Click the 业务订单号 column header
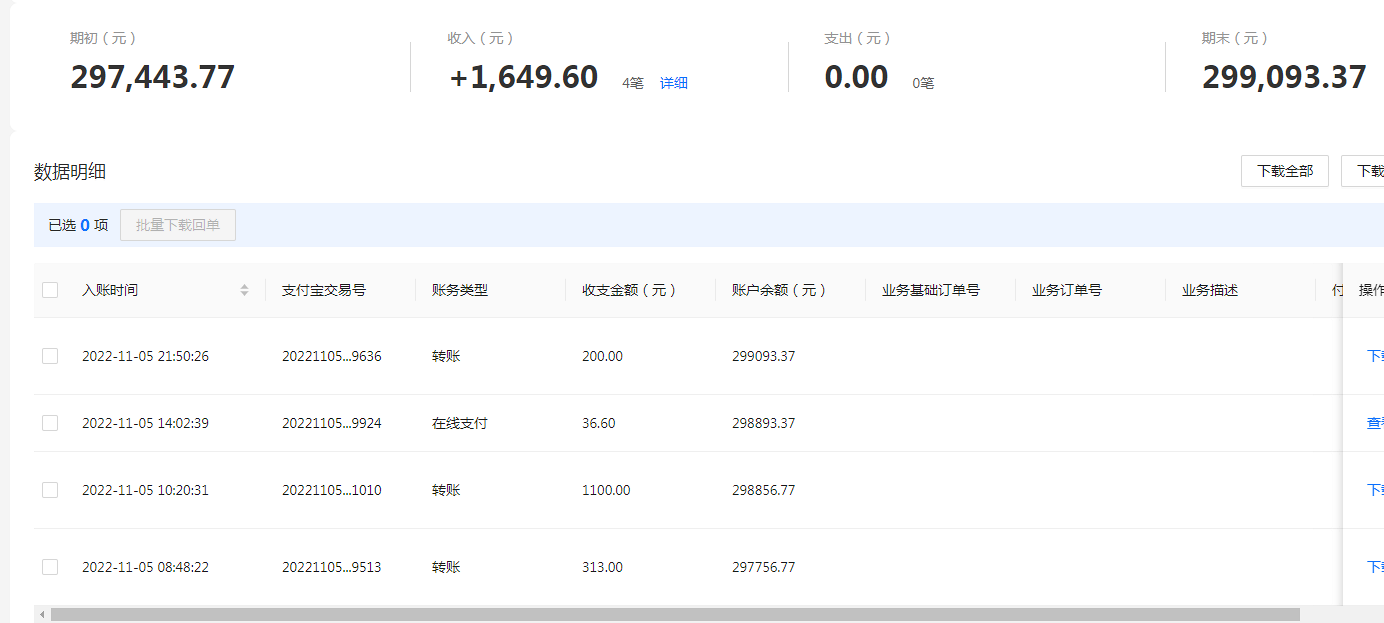This screenshot has width=1384, height=623. (x=1067, y=290)
